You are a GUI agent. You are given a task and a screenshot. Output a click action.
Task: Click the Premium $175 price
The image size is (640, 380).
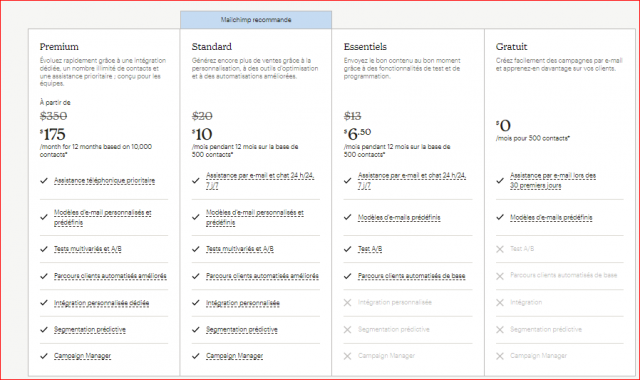[53, 134]
